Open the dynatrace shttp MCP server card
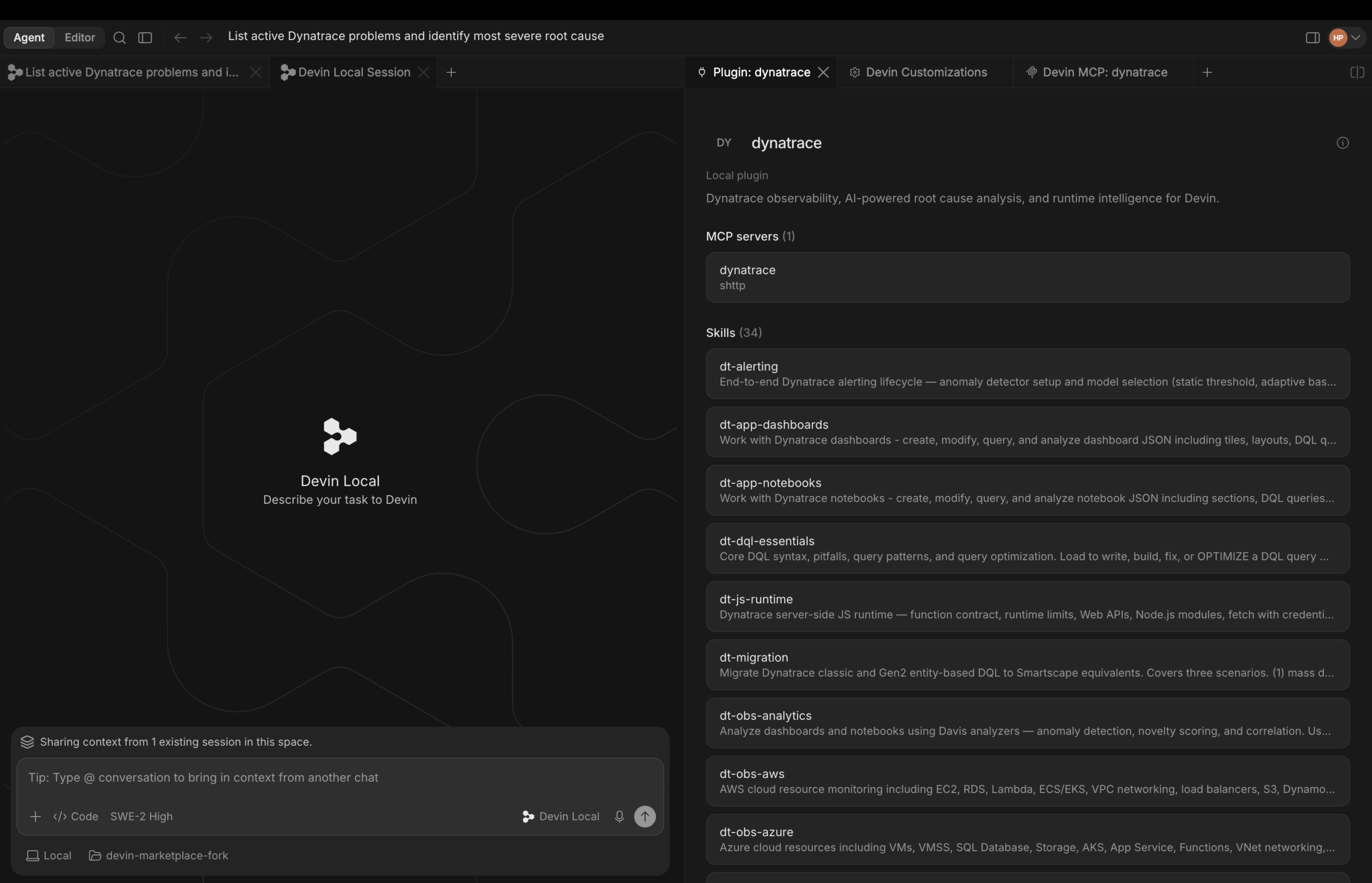 (1027, 278)
